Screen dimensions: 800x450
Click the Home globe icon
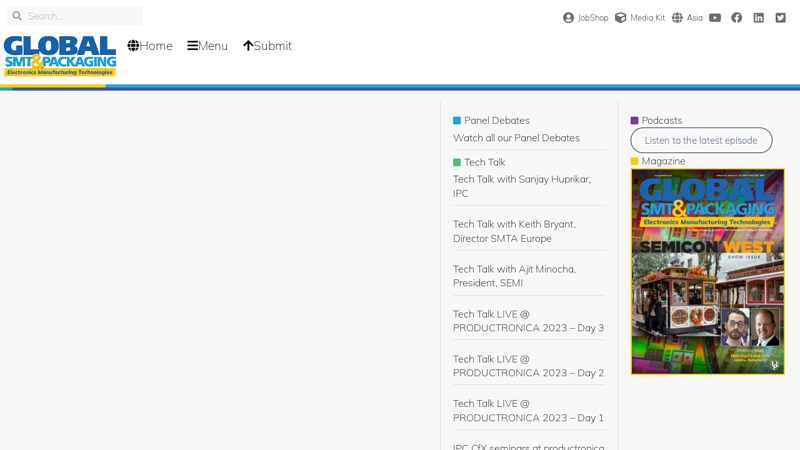(133, 45)
